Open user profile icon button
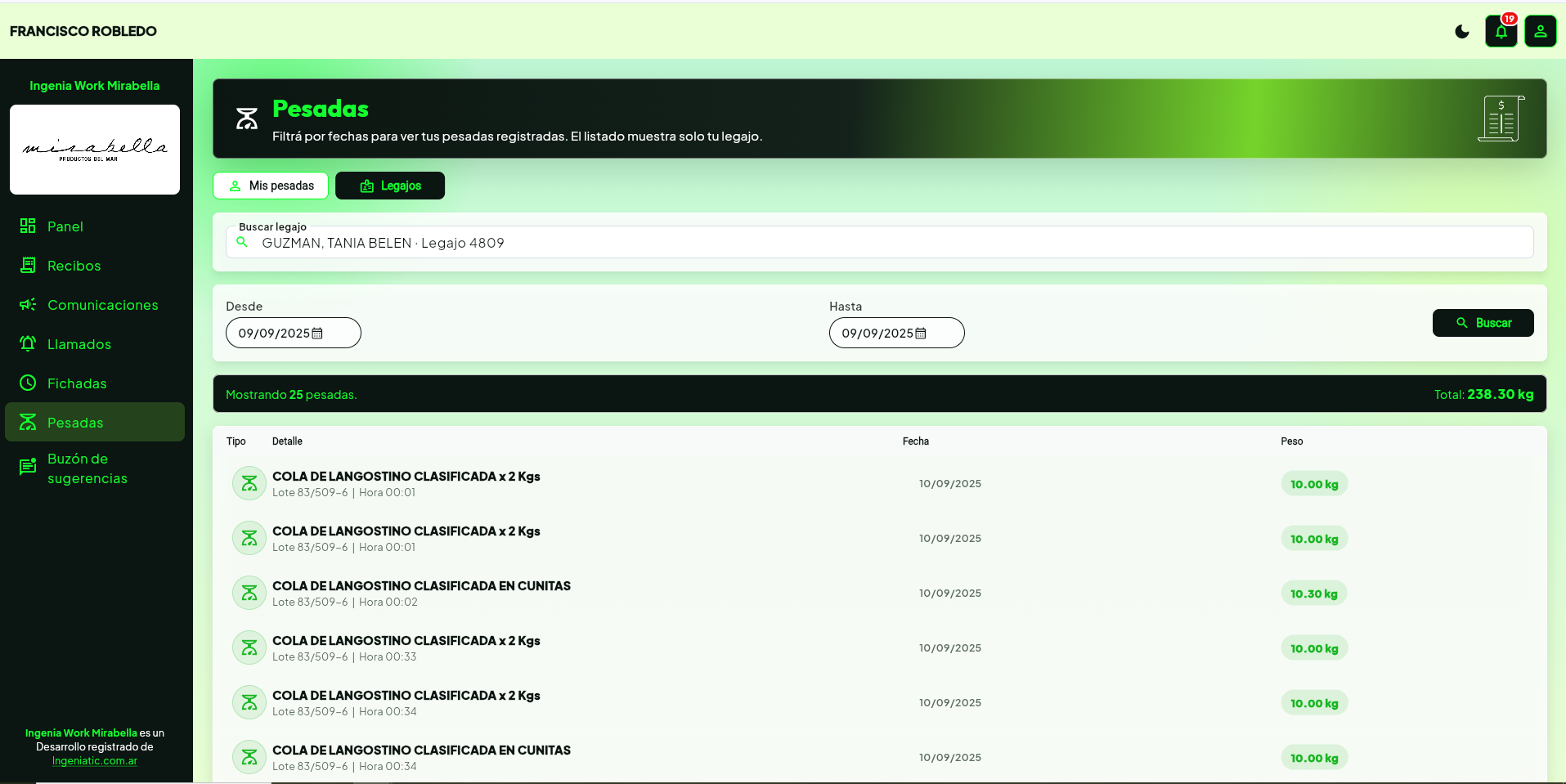This screenshot has width=1566, height=784. pos(1540,32)
